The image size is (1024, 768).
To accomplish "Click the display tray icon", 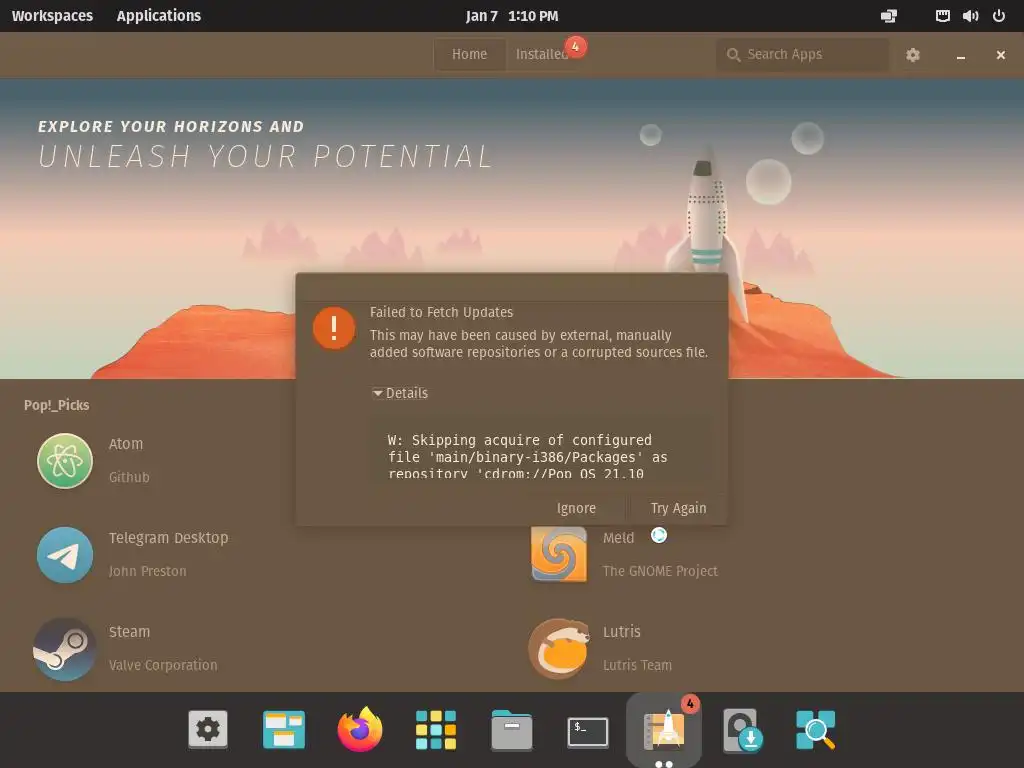I will [x=889, y=16].
